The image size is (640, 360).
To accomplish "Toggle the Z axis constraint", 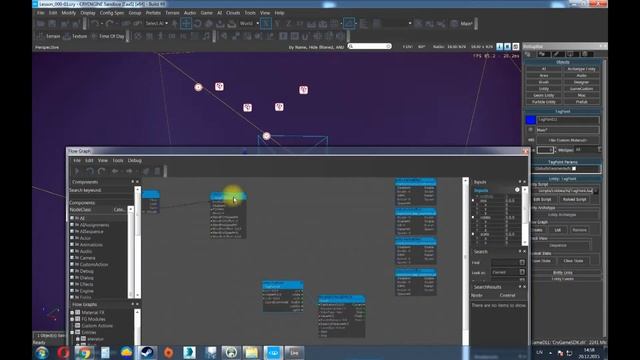I will click(289, 24).
